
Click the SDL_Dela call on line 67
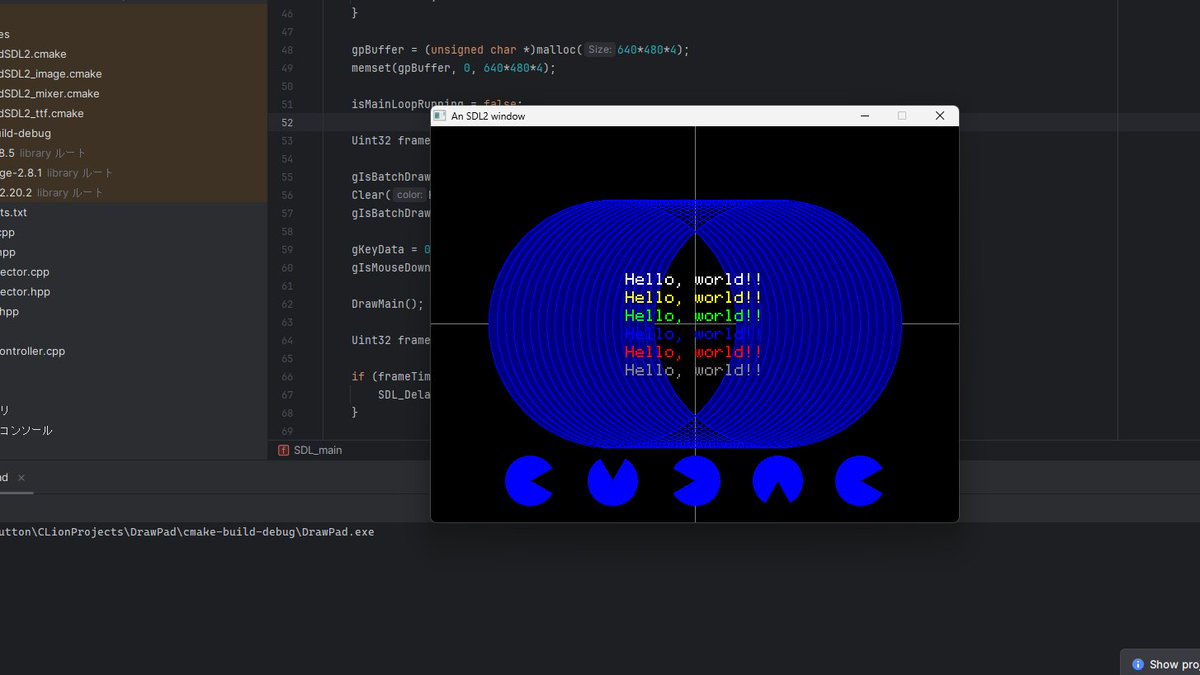404,395
